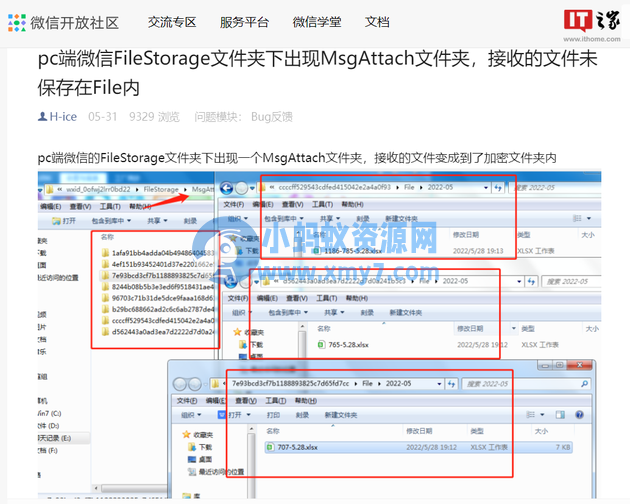
Task: Click the 微信开放社区 colorful logo icon
Action: pos(16,23)
